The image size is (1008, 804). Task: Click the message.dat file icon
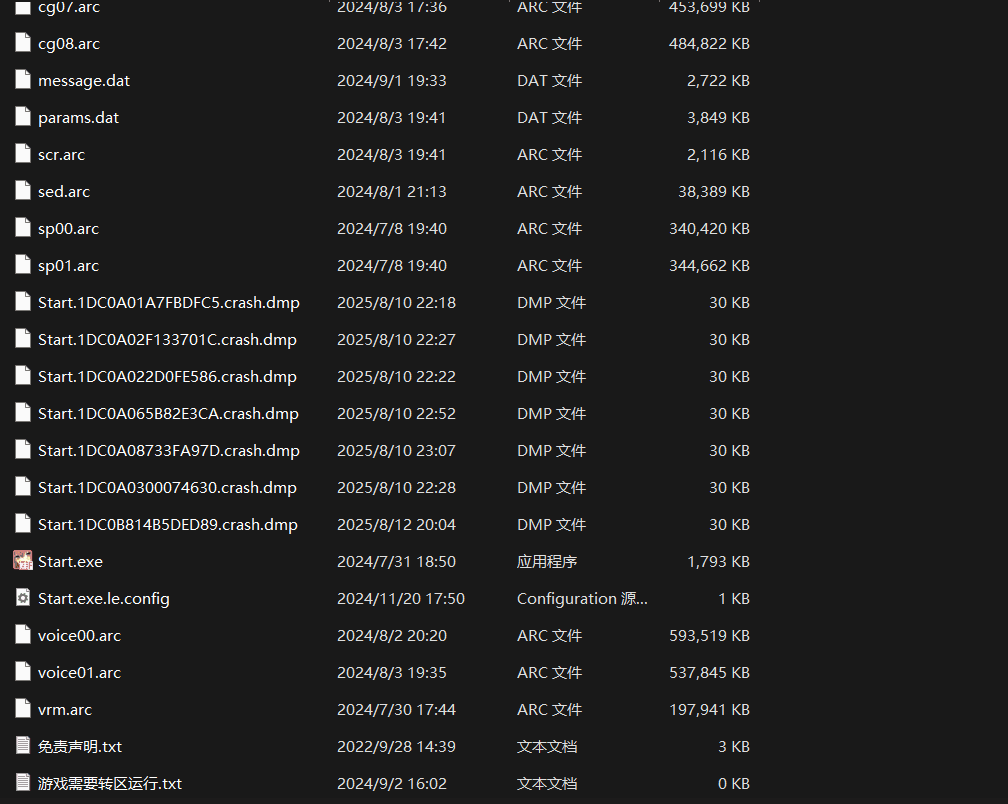23,80
